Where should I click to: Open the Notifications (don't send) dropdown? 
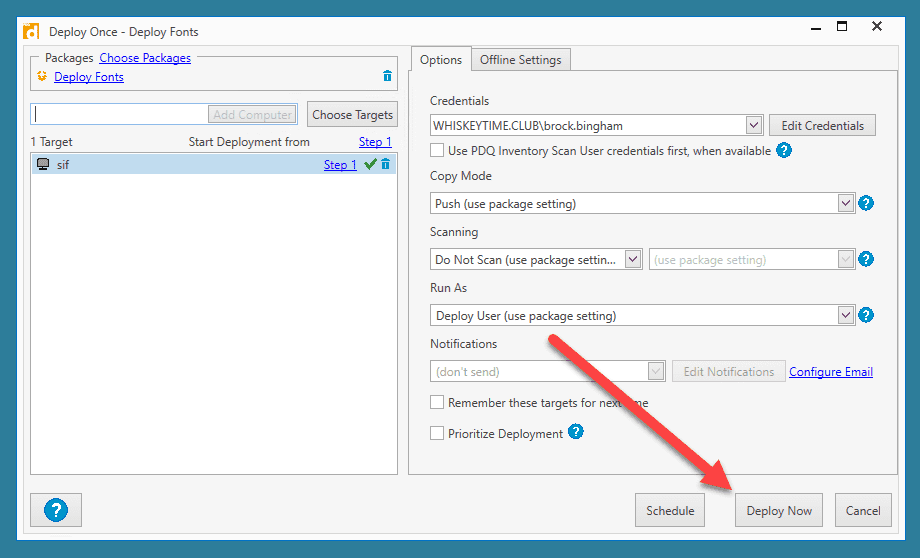656,371
